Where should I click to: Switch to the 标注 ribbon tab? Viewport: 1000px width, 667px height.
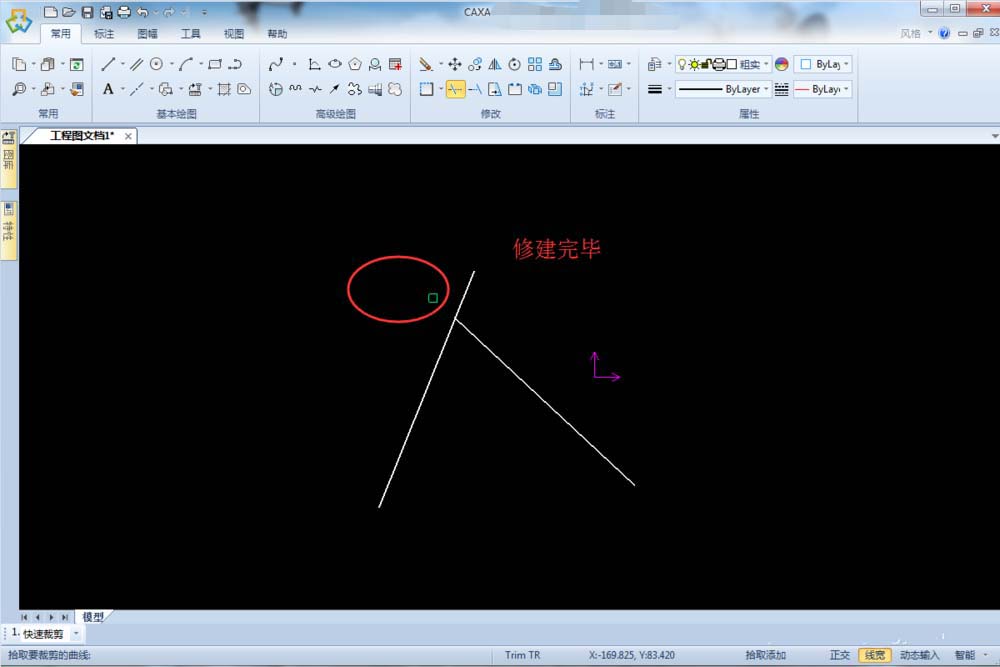click(x=105, y=33)
